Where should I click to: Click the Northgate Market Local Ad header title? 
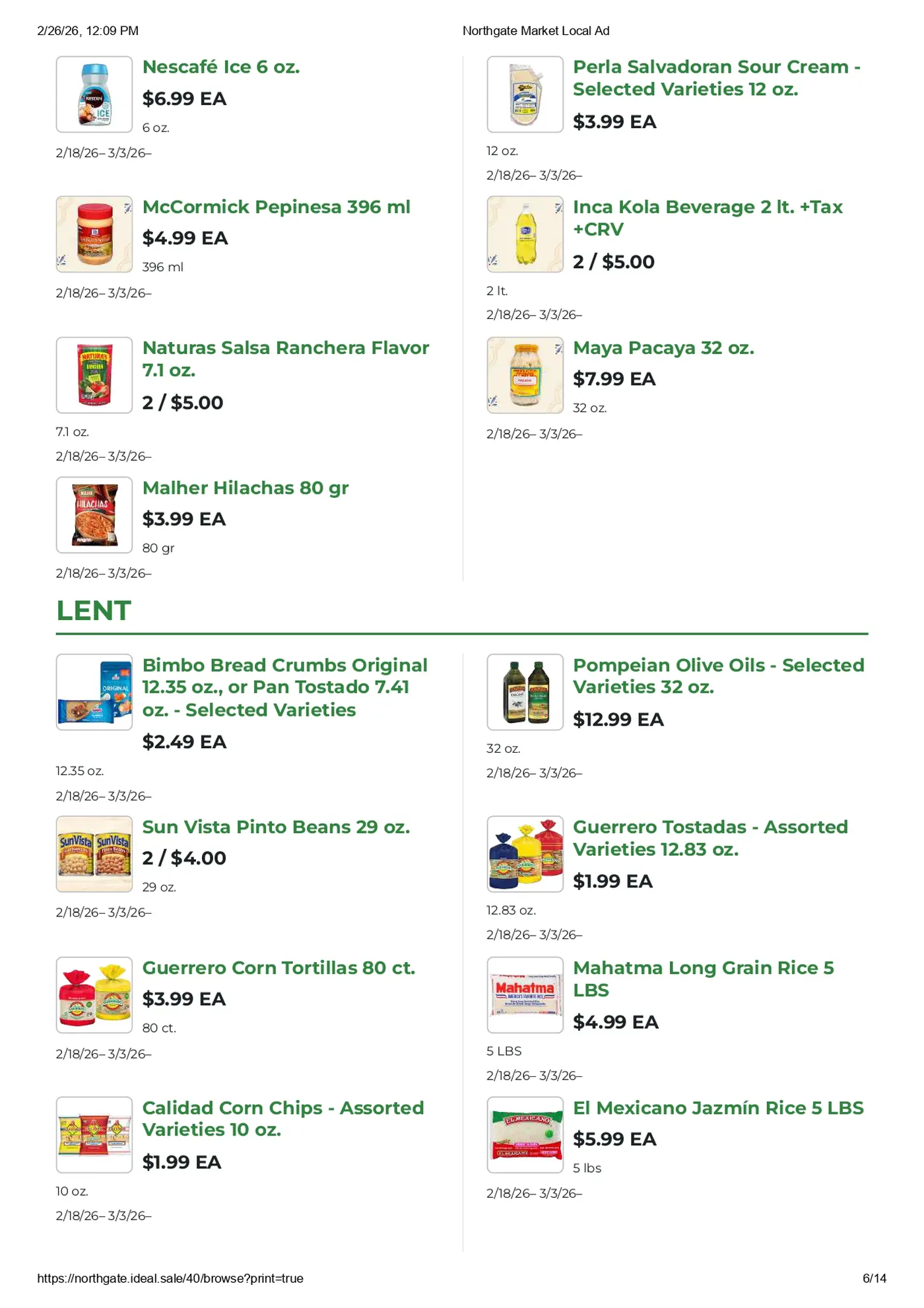pos(536,31)
